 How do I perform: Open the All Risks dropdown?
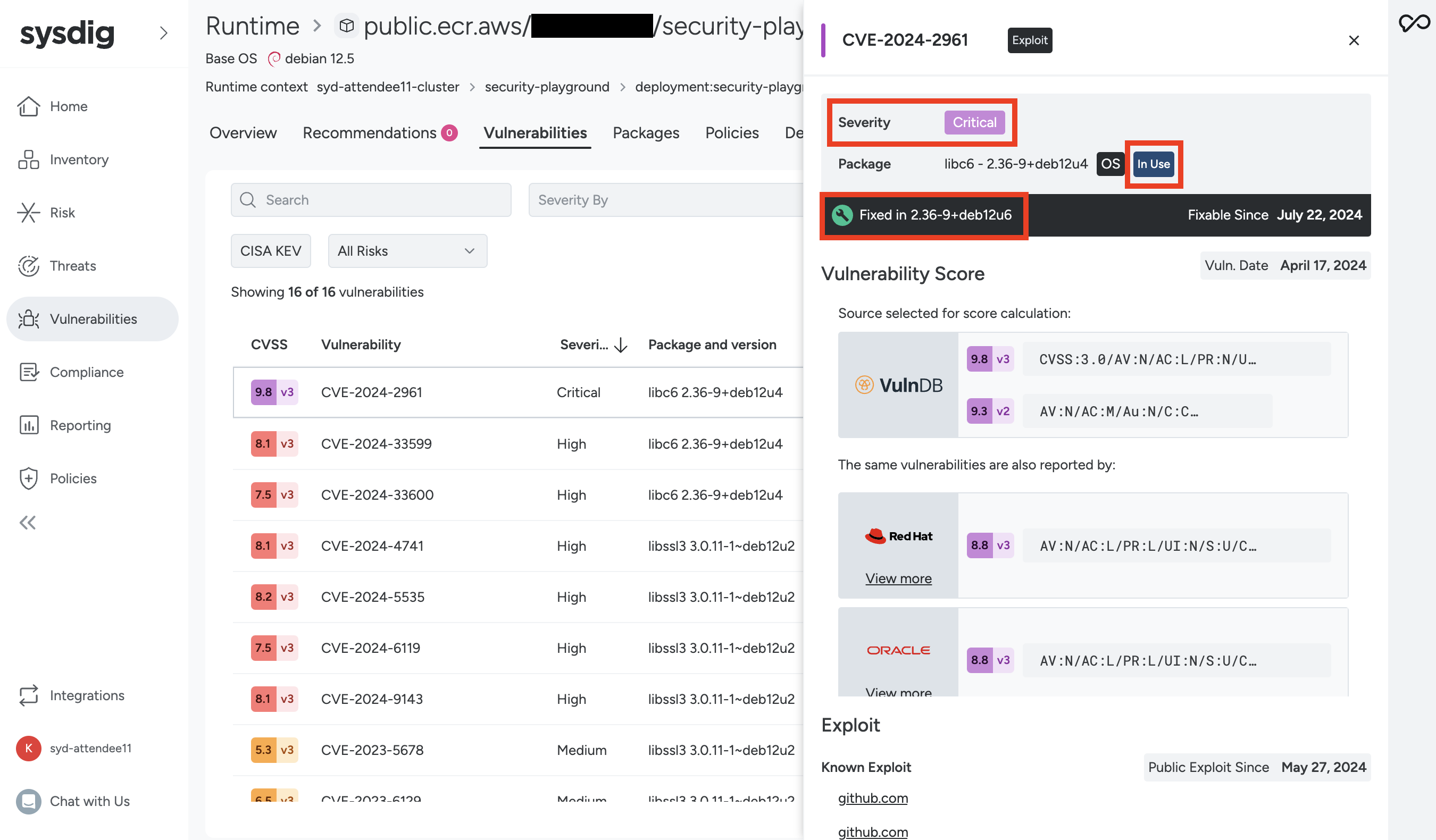[407, 250]
